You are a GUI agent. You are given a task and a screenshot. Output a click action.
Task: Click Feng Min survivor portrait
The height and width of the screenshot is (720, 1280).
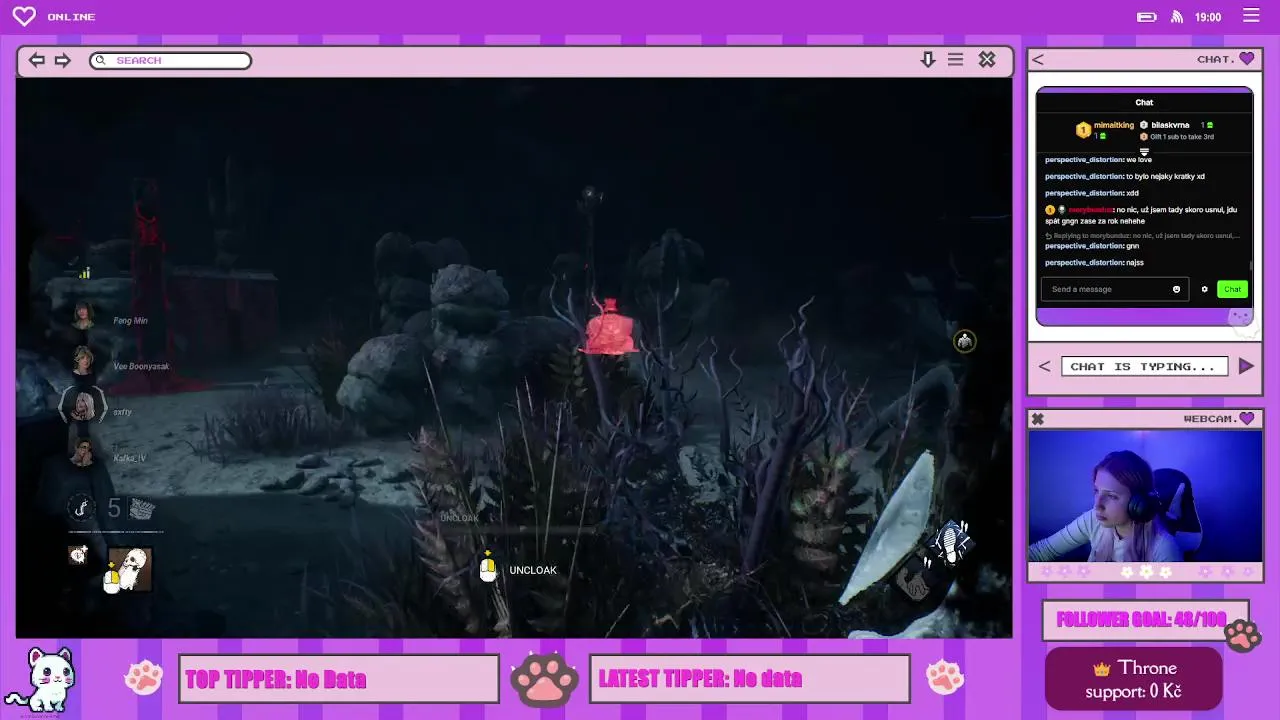pyautogui.click(x=83, y=316)
